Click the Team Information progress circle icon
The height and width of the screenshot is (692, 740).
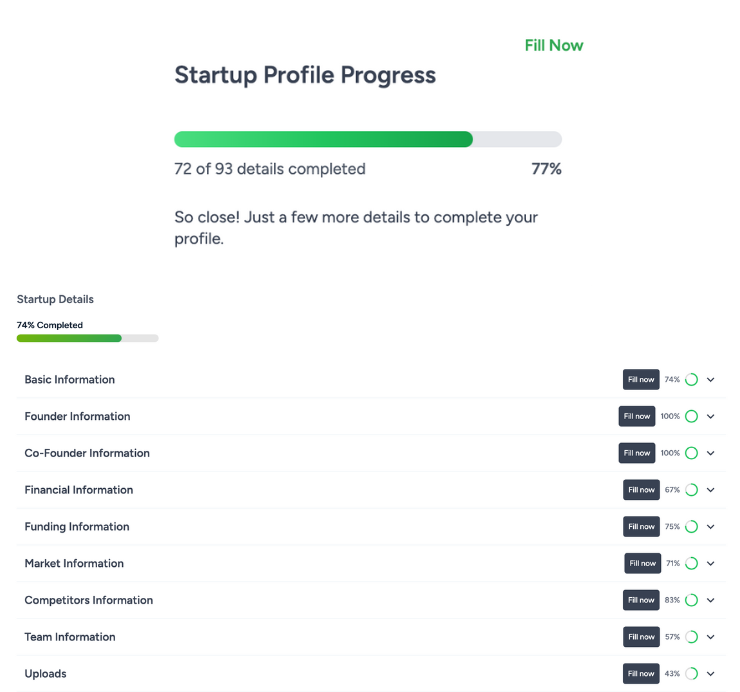(691, 637)
